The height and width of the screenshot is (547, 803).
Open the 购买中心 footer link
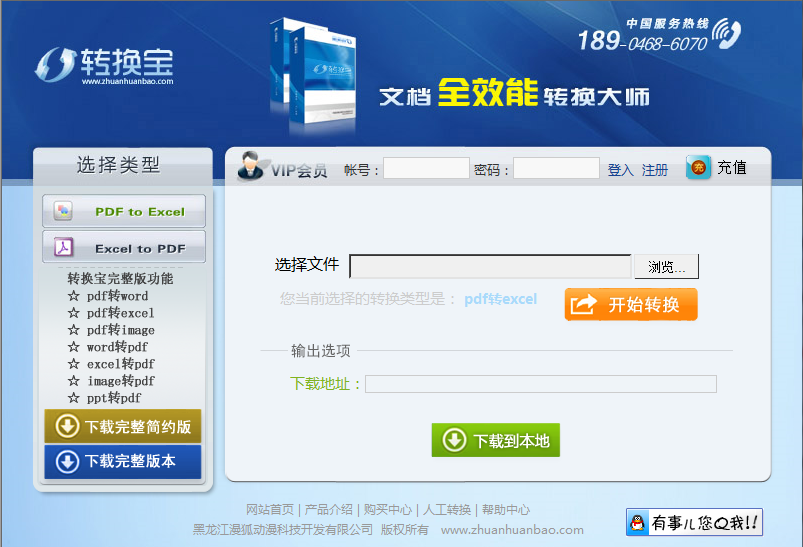tap(388, 510)
